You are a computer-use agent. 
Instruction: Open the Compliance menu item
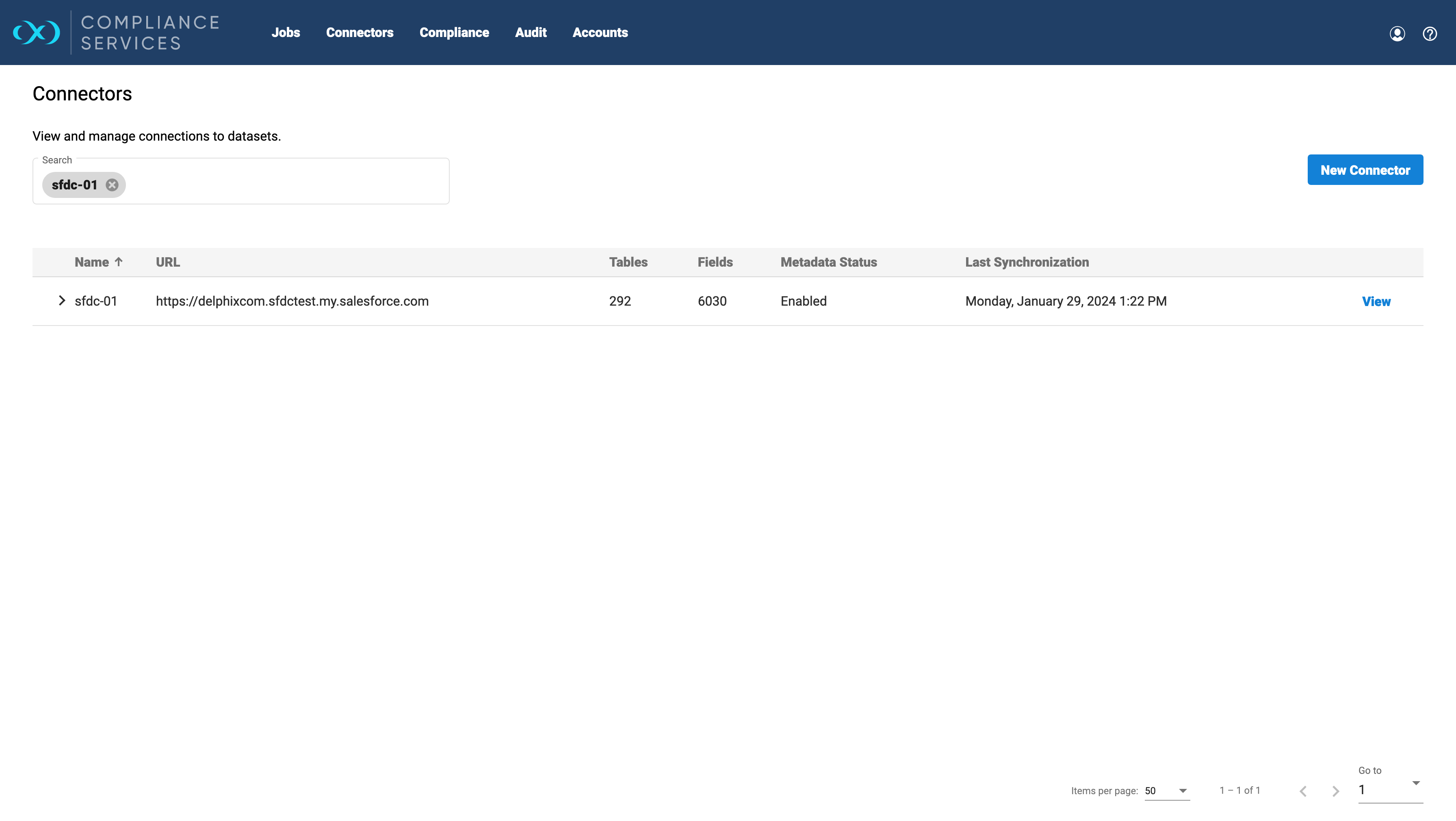pyautogui.click(x=454, y=32)
